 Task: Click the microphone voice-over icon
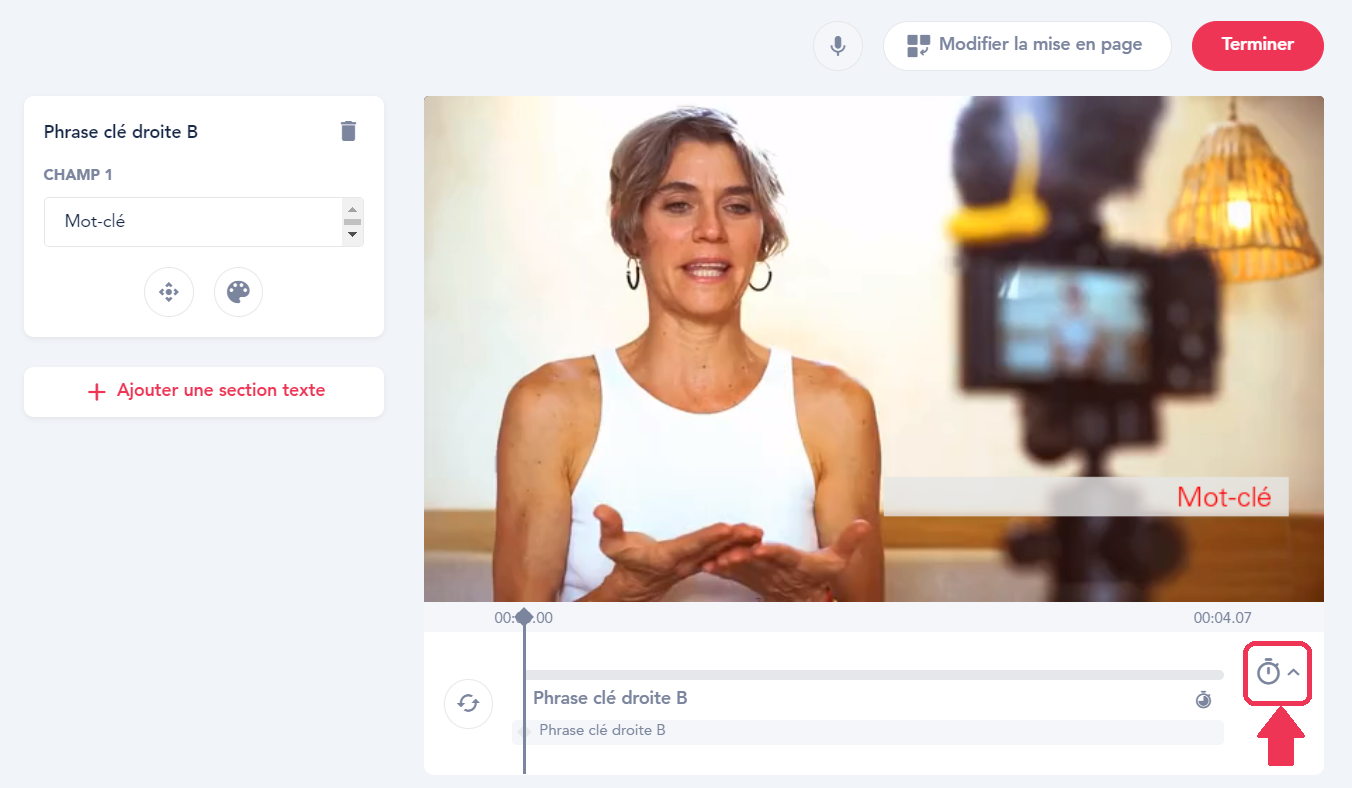(x=837, y=46)
